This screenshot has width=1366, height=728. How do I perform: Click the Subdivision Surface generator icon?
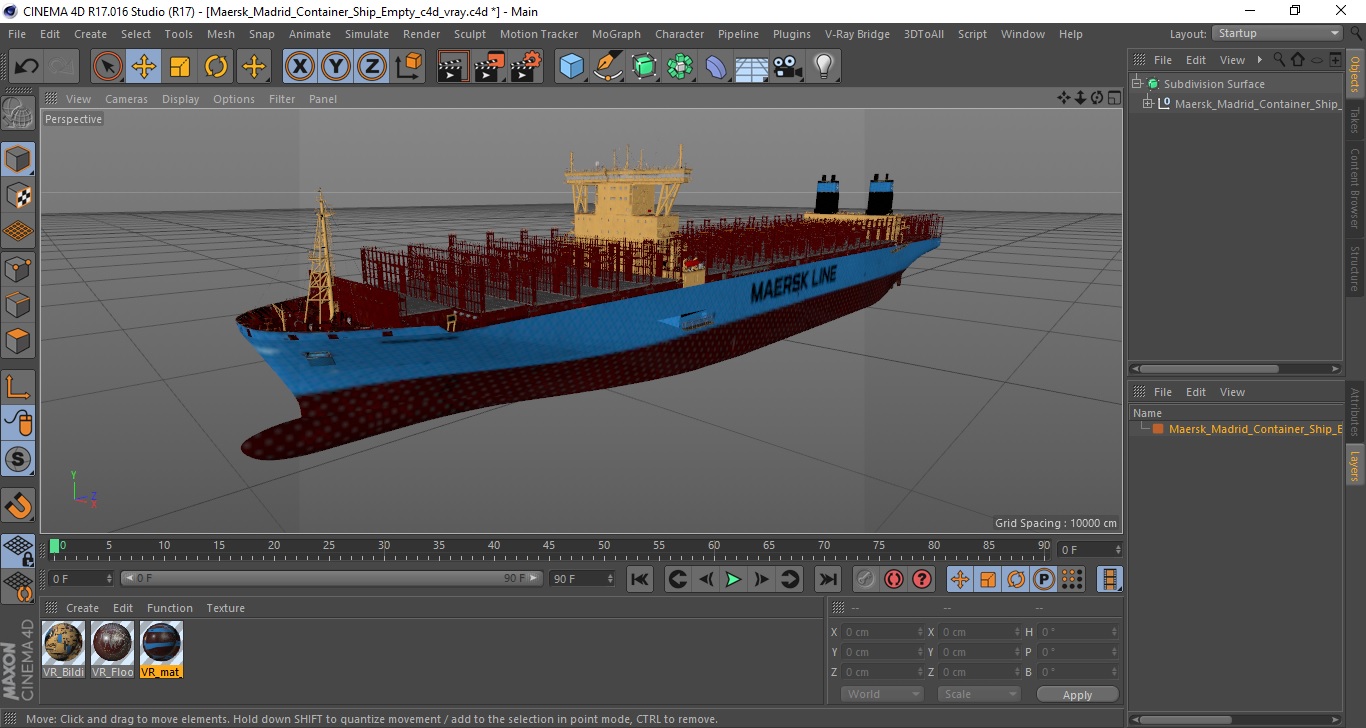click(644, 67)
